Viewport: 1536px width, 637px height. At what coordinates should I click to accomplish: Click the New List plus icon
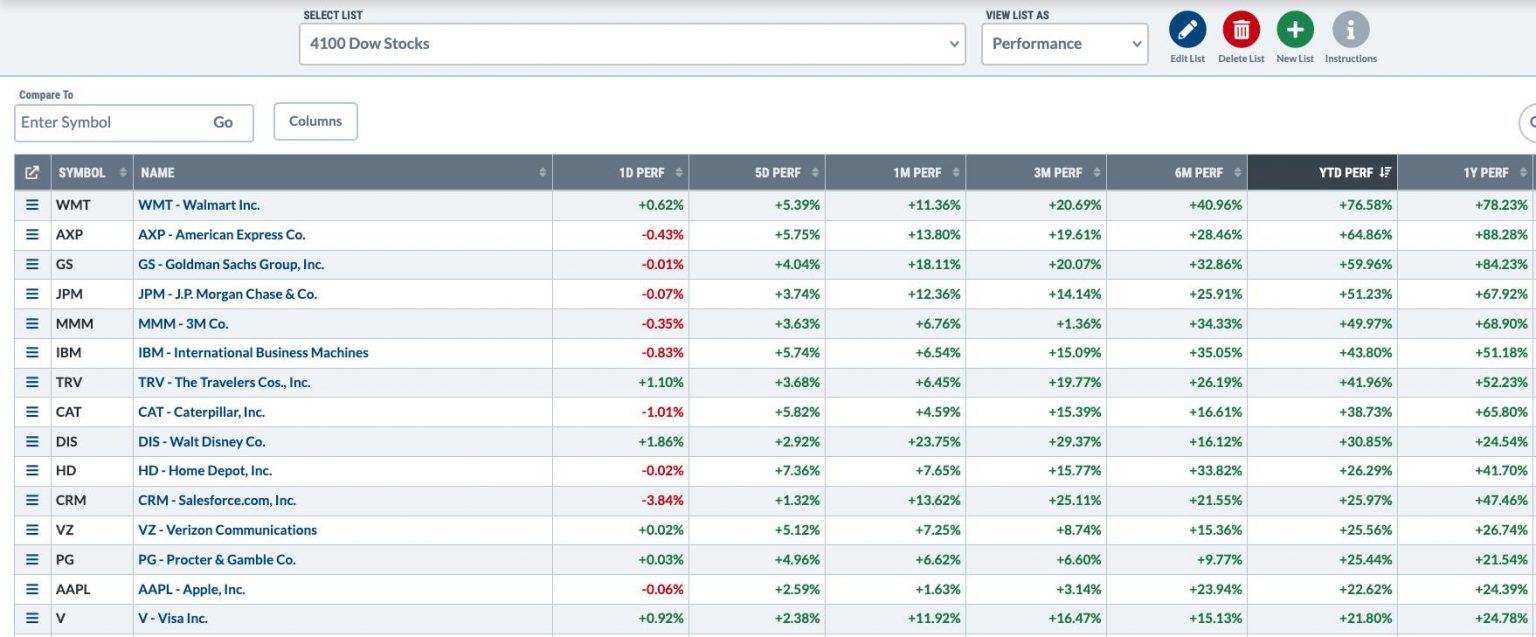point(1295,30)
